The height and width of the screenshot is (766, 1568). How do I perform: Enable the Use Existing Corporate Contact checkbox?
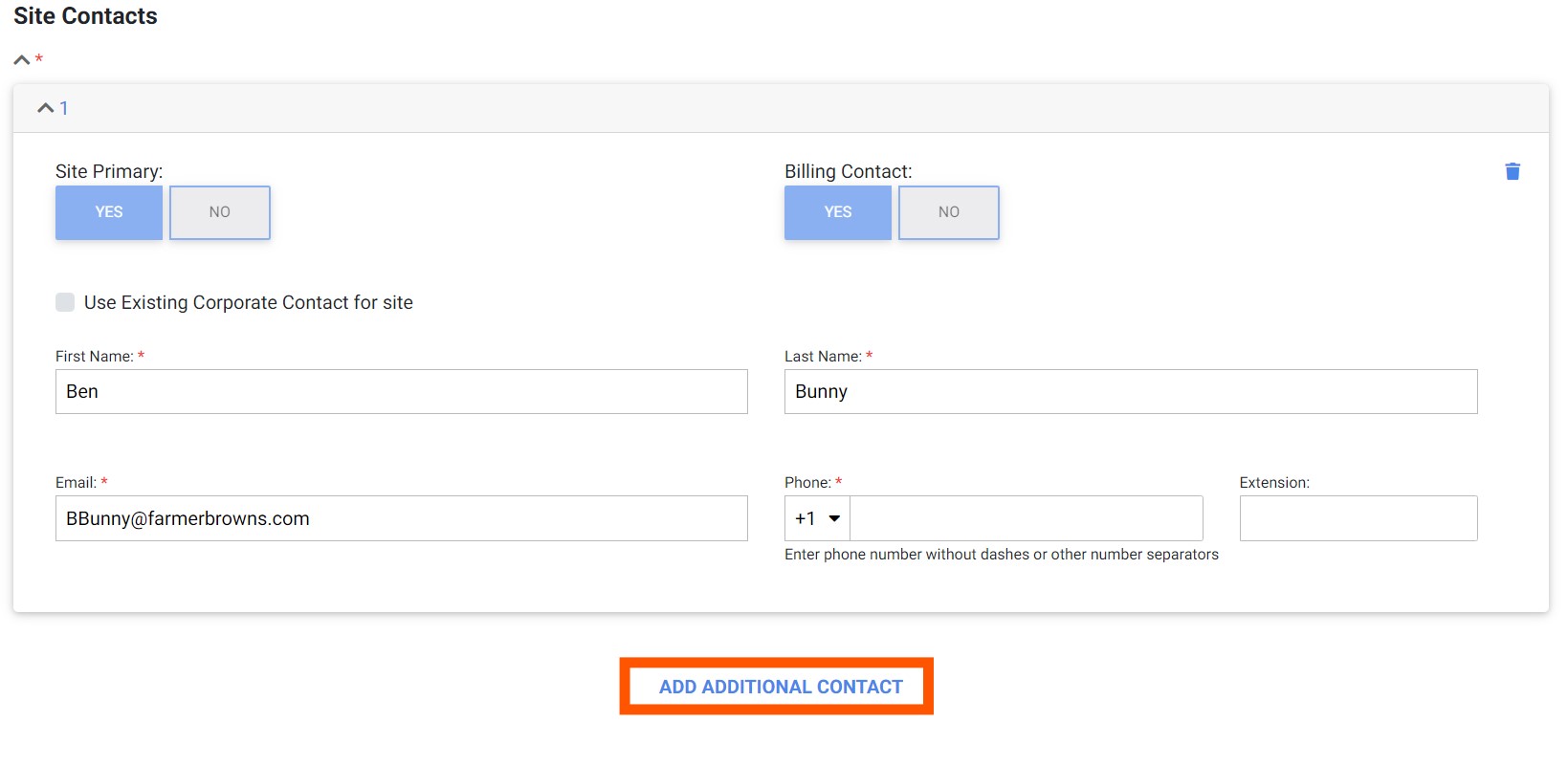65,302
